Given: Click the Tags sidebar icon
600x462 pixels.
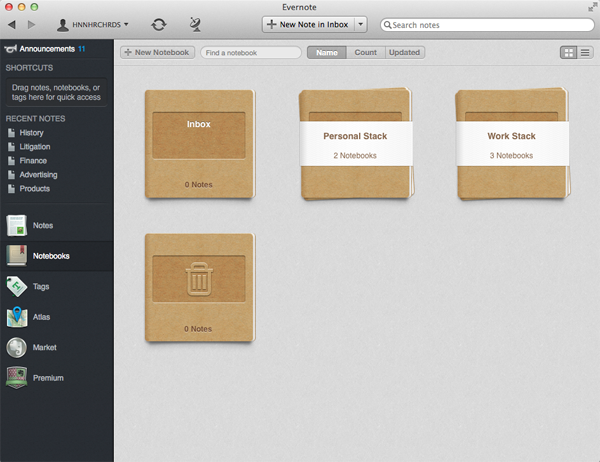Looking at the screenshot, I should [16, 286].
